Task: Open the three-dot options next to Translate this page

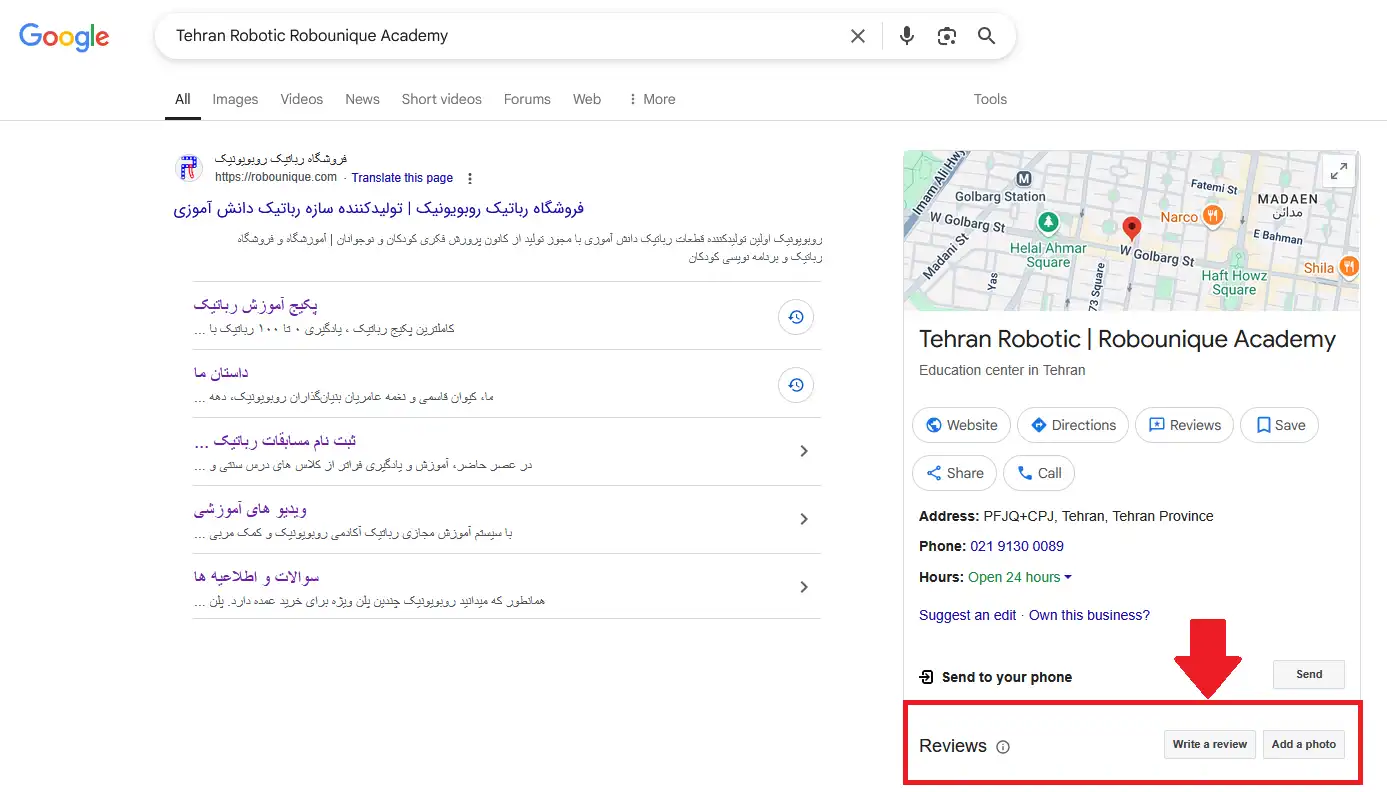Action: (x=470, y=178)
